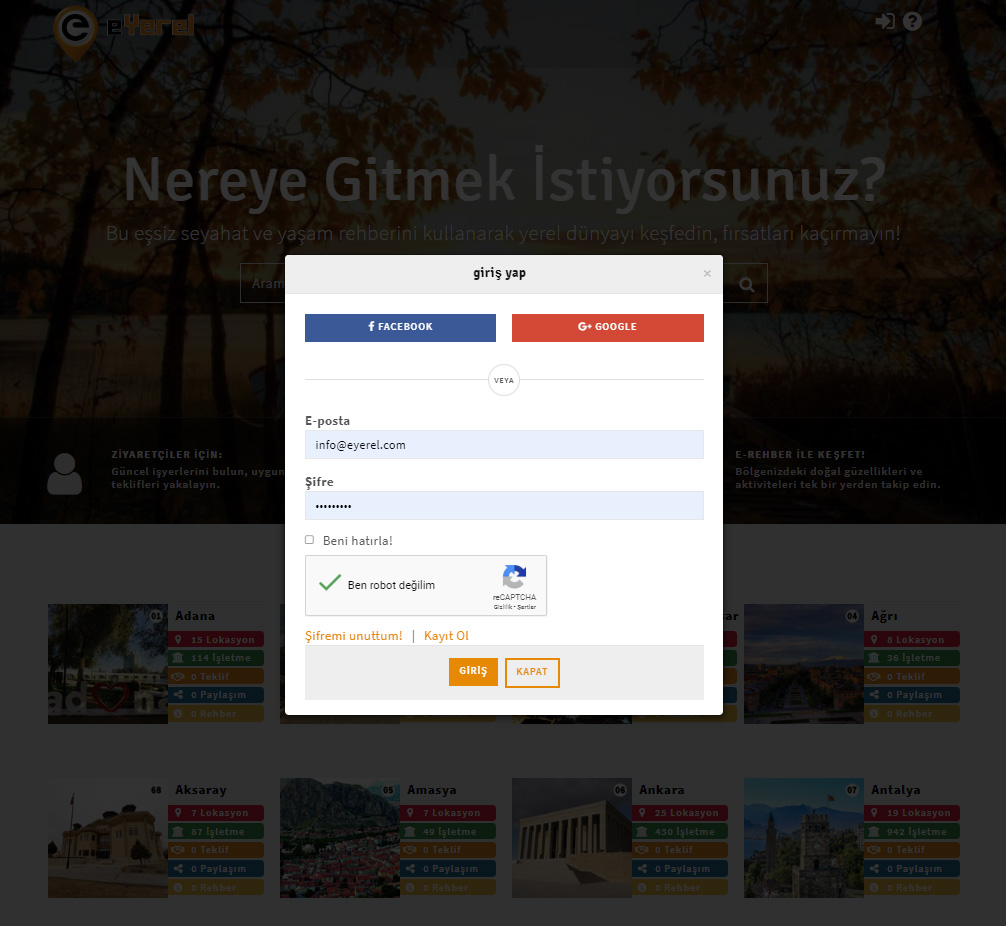Screen dimensions: 1006x926
Task: Click Amasya's '49 İşletme' tag
Action: pyautogui.click(x=448, y=832)
